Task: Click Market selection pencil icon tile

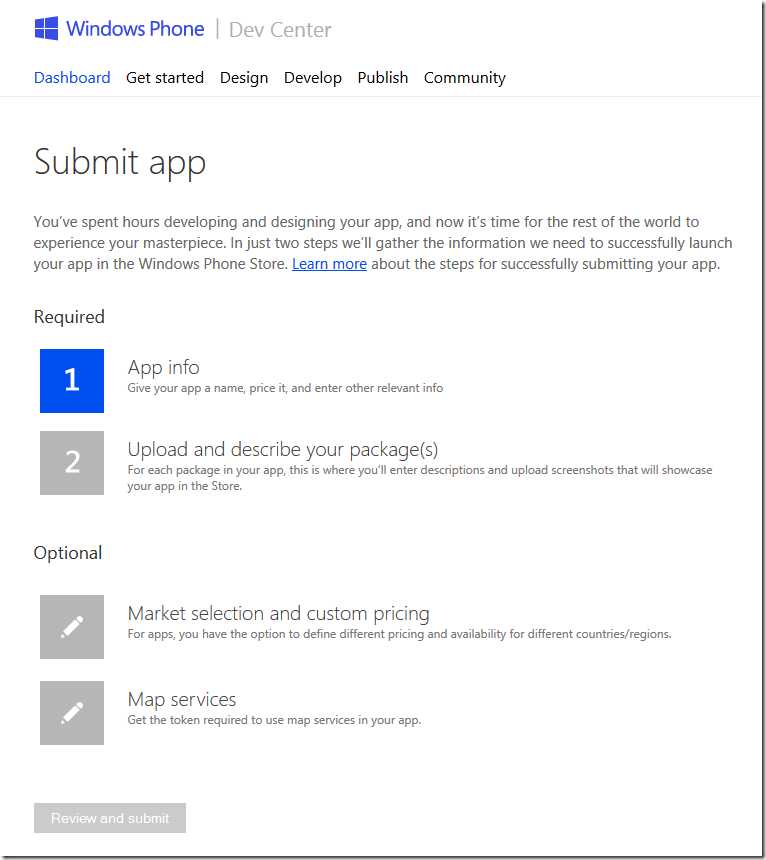Action: (x=72, y=627)
